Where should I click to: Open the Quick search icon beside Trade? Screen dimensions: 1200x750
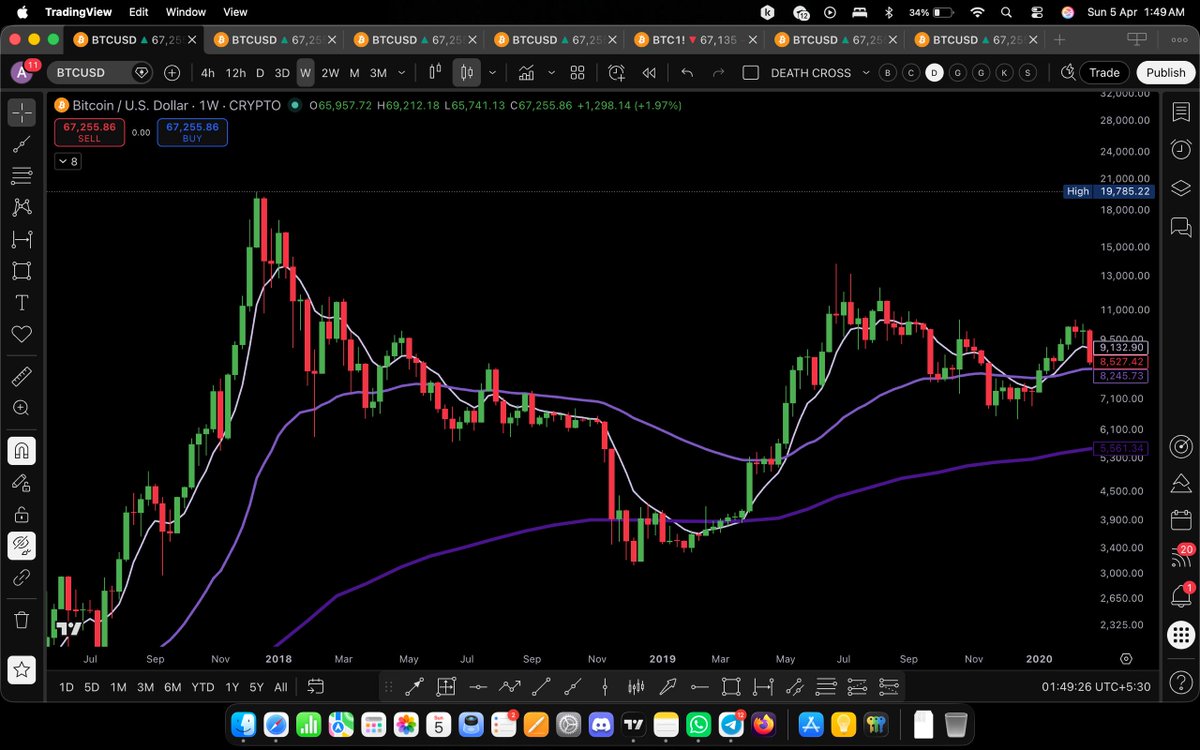(1068, 72)
